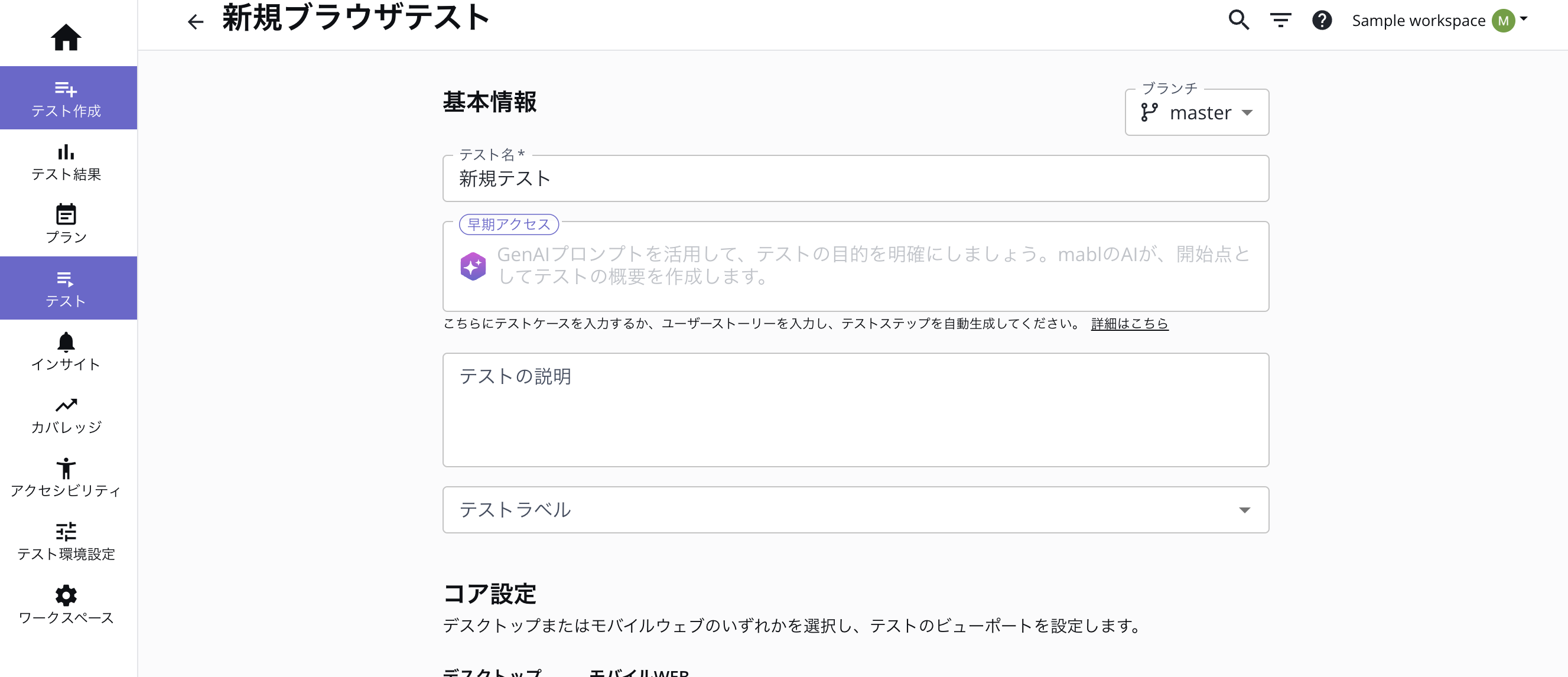Open search with the magnifier icon
The width and height of the screenshot is (1568, 677).
click(x=1239, y=20)
